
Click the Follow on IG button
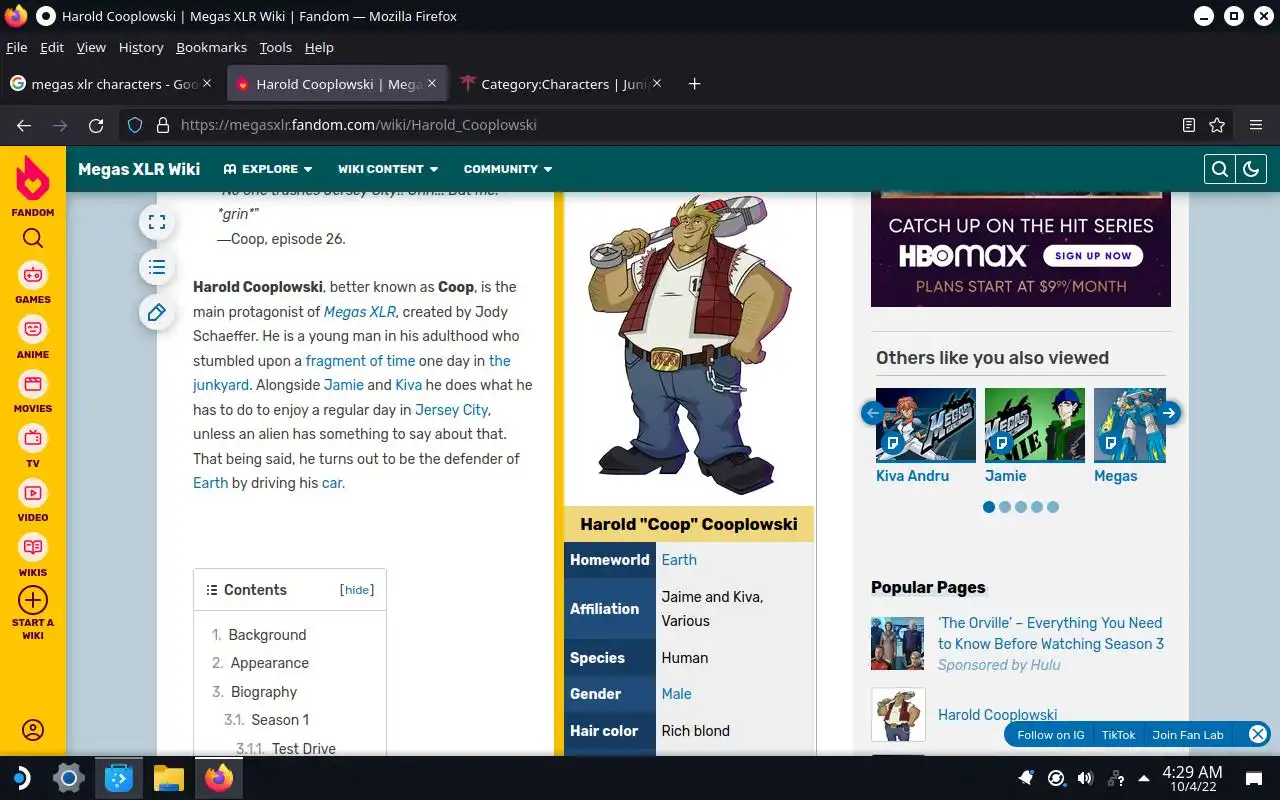(1050, 735)
